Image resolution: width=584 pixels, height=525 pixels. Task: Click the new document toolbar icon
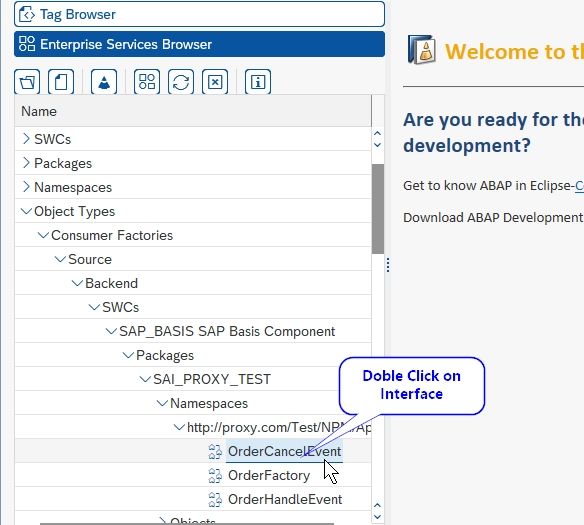tap(61, 82)
